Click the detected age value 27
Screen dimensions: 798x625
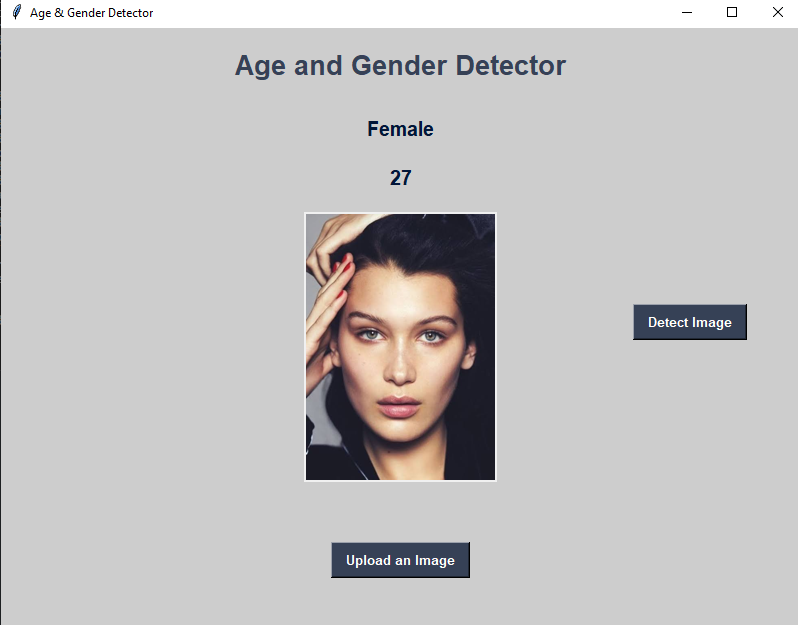(401, 178)
